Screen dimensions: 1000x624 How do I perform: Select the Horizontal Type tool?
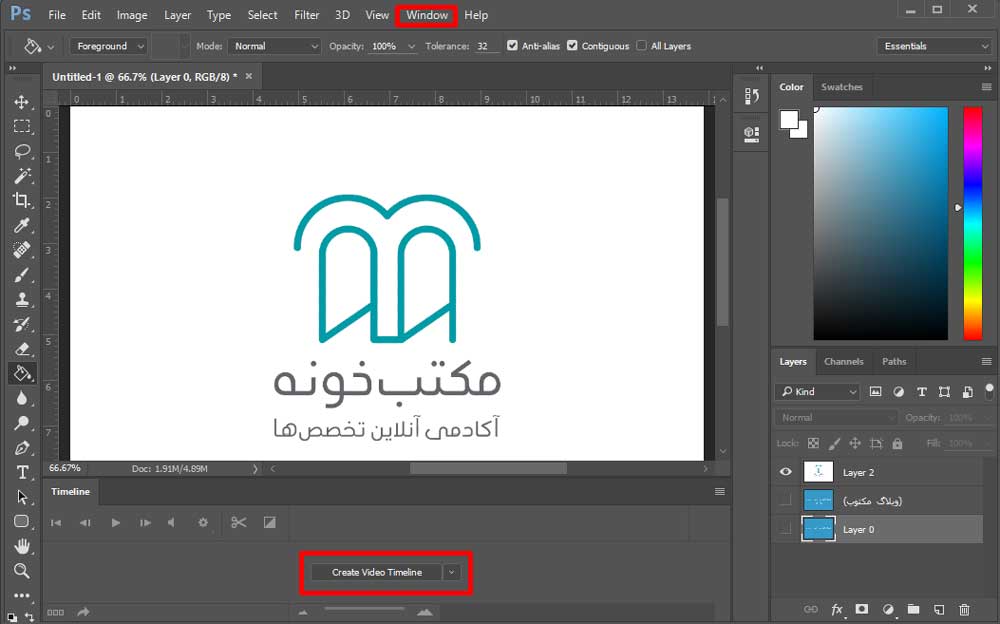[22, 472]
